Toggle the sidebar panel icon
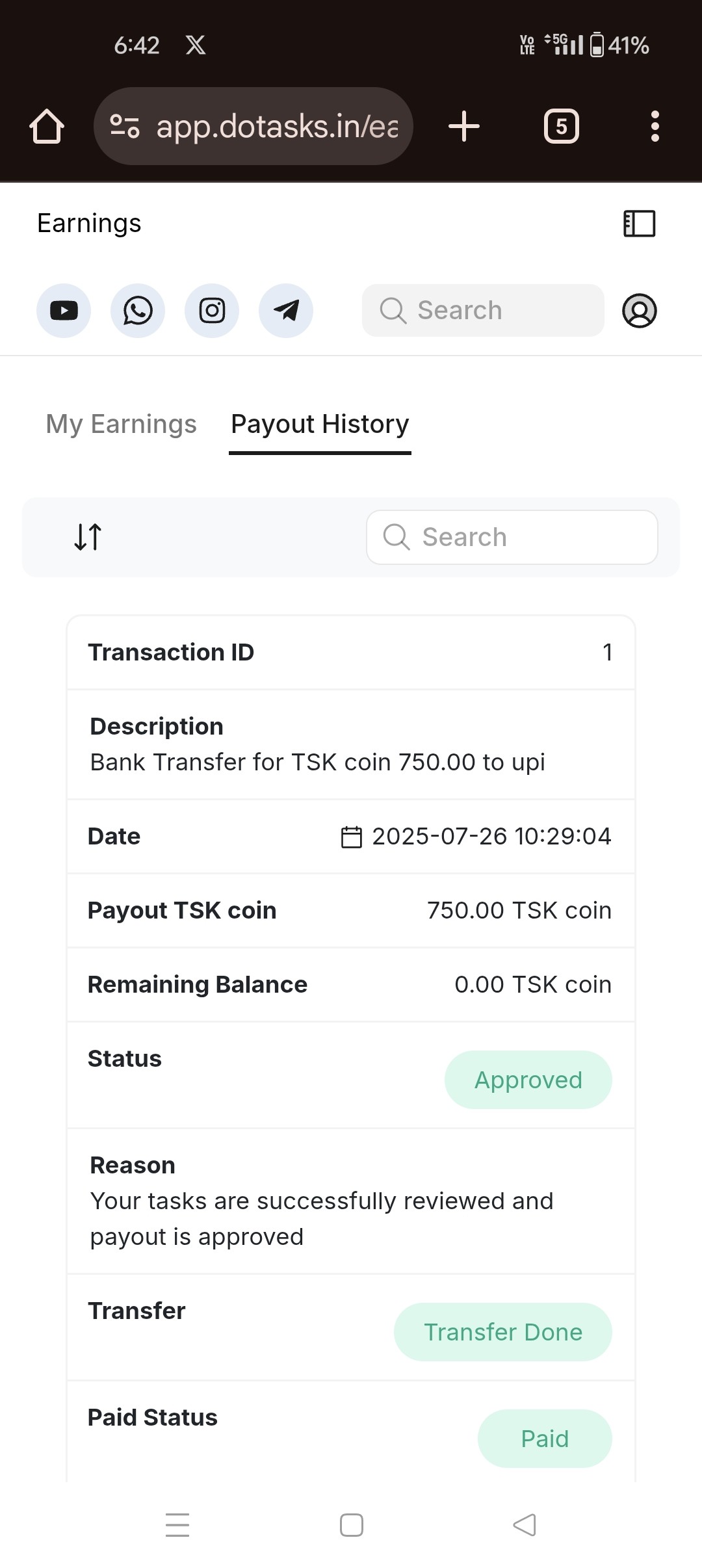702x1568 pixels. [639, 224]
